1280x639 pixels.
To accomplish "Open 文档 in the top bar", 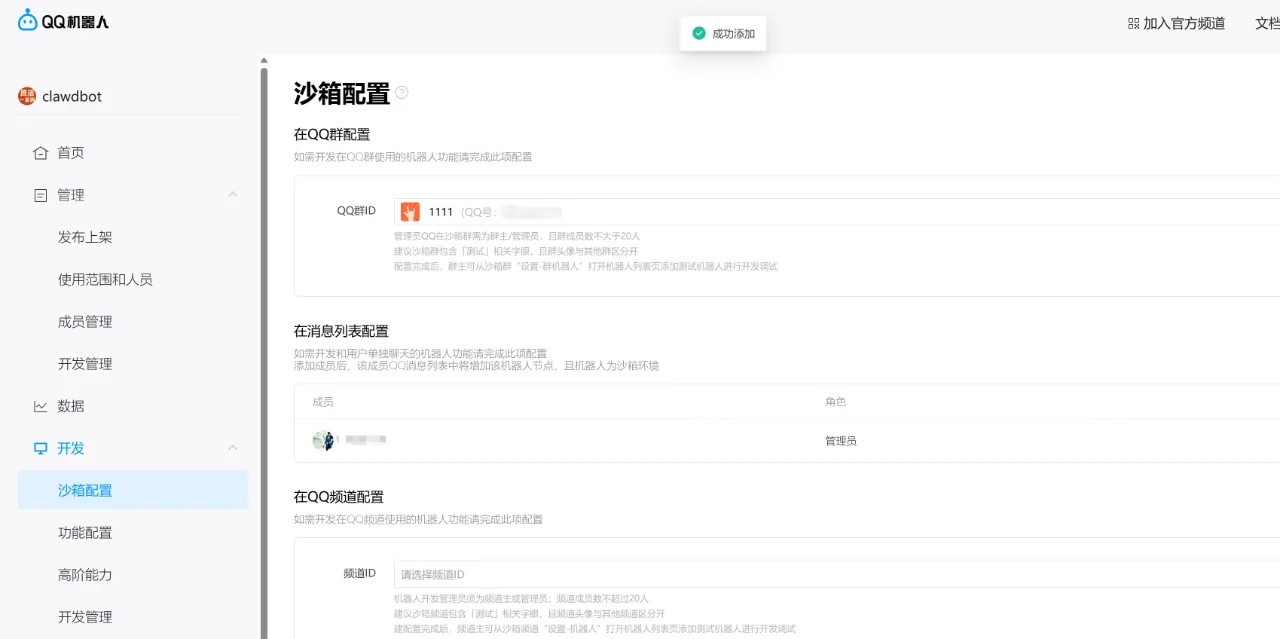I will pos(1268,23).
